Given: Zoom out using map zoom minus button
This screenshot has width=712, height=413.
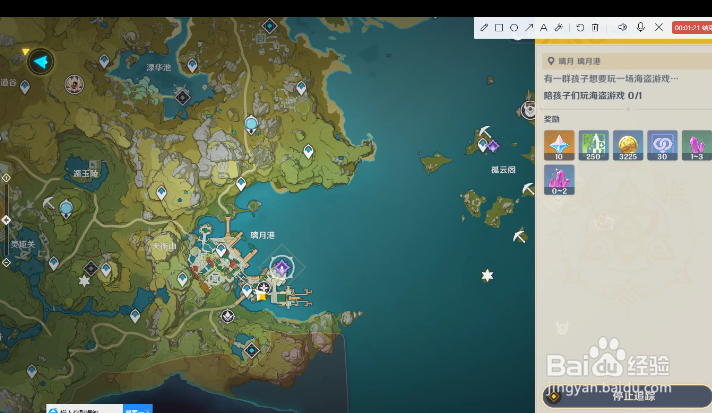Looking at the screenshot, I should click(6, 262).
